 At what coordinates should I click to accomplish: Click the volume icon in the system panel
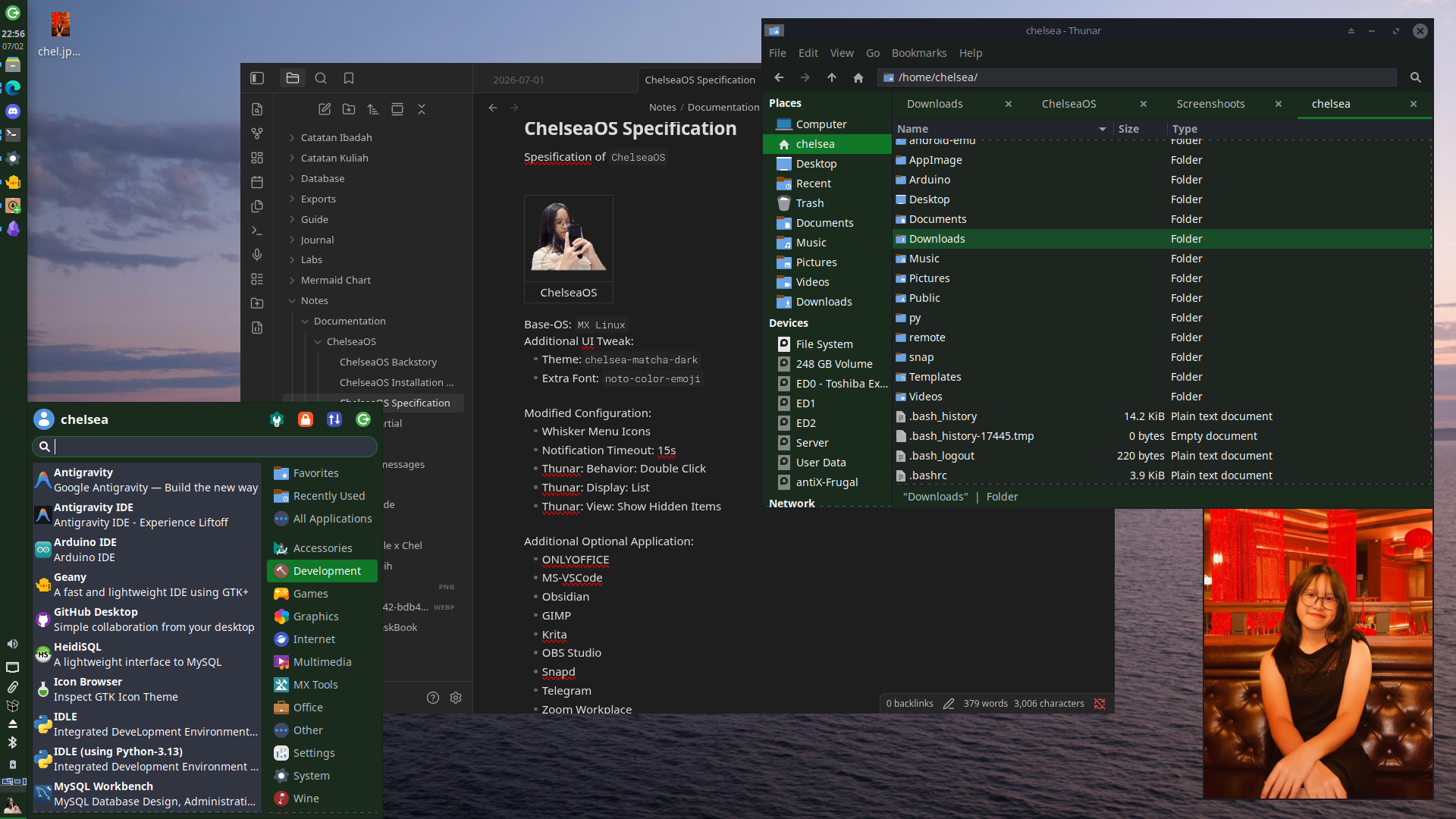pyautogui.click(x=13, y=644)
